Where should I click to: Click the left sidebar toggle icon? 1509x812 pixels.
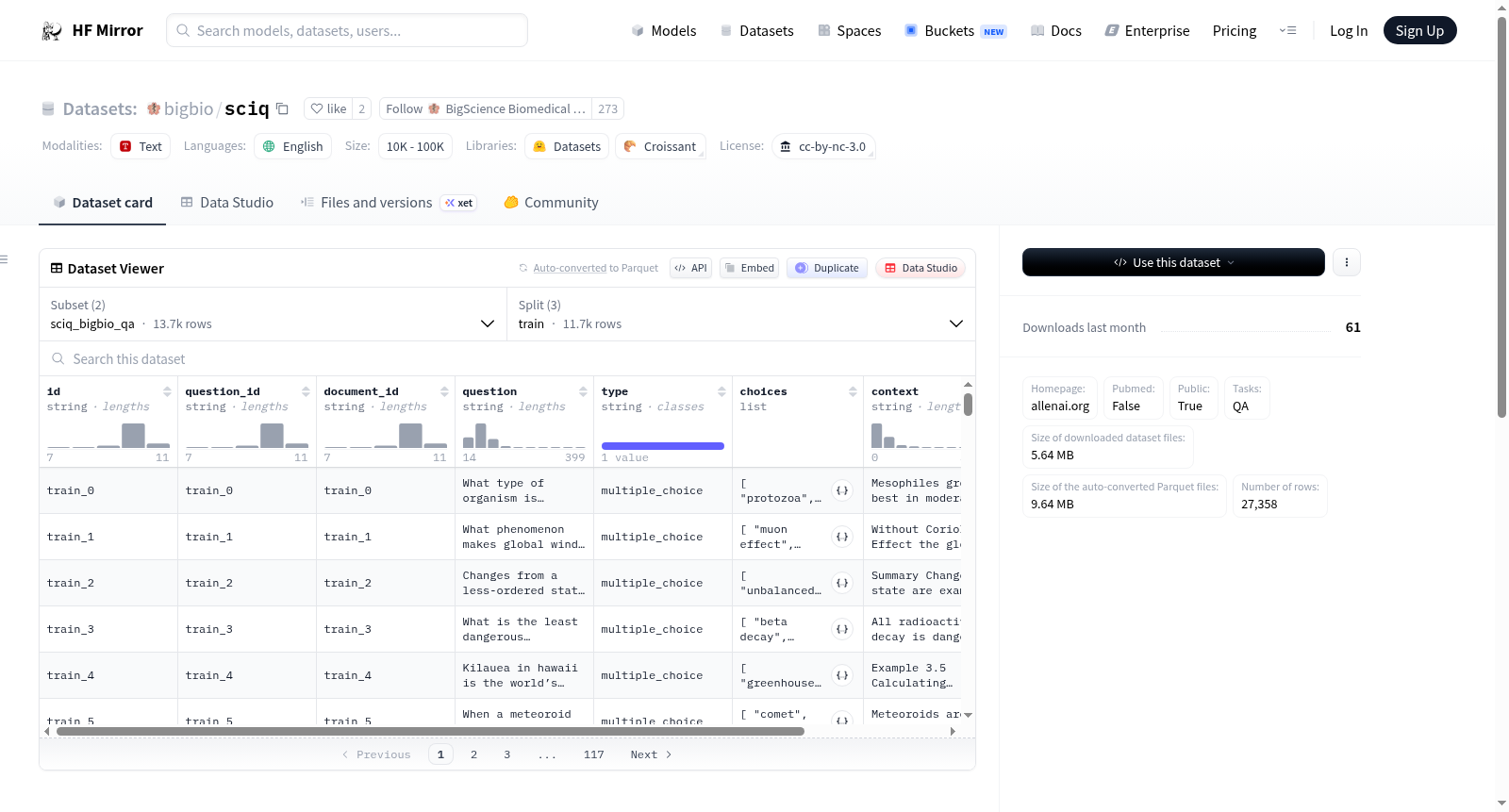pos(4,259)
